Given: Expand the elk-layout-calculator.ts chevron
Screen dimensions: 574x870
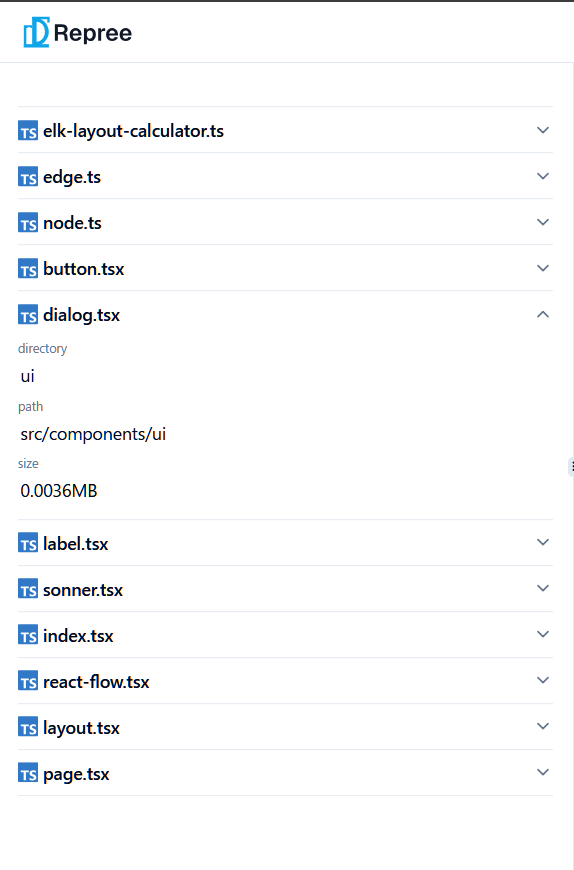Looking at the screenshot, I should pos(543,130).
